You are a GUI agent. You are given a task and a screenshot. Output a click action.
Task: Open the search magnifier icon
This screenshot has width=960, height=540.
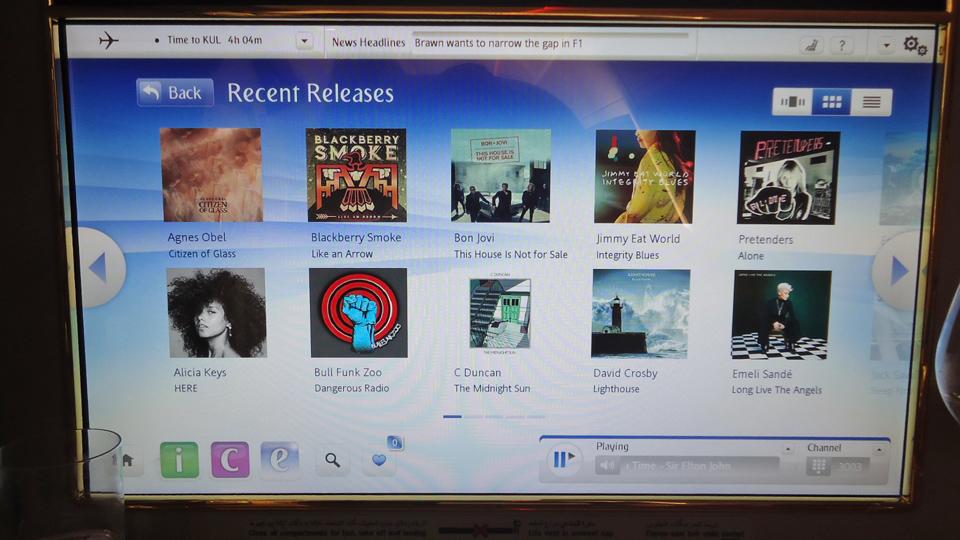click(332, 460)
